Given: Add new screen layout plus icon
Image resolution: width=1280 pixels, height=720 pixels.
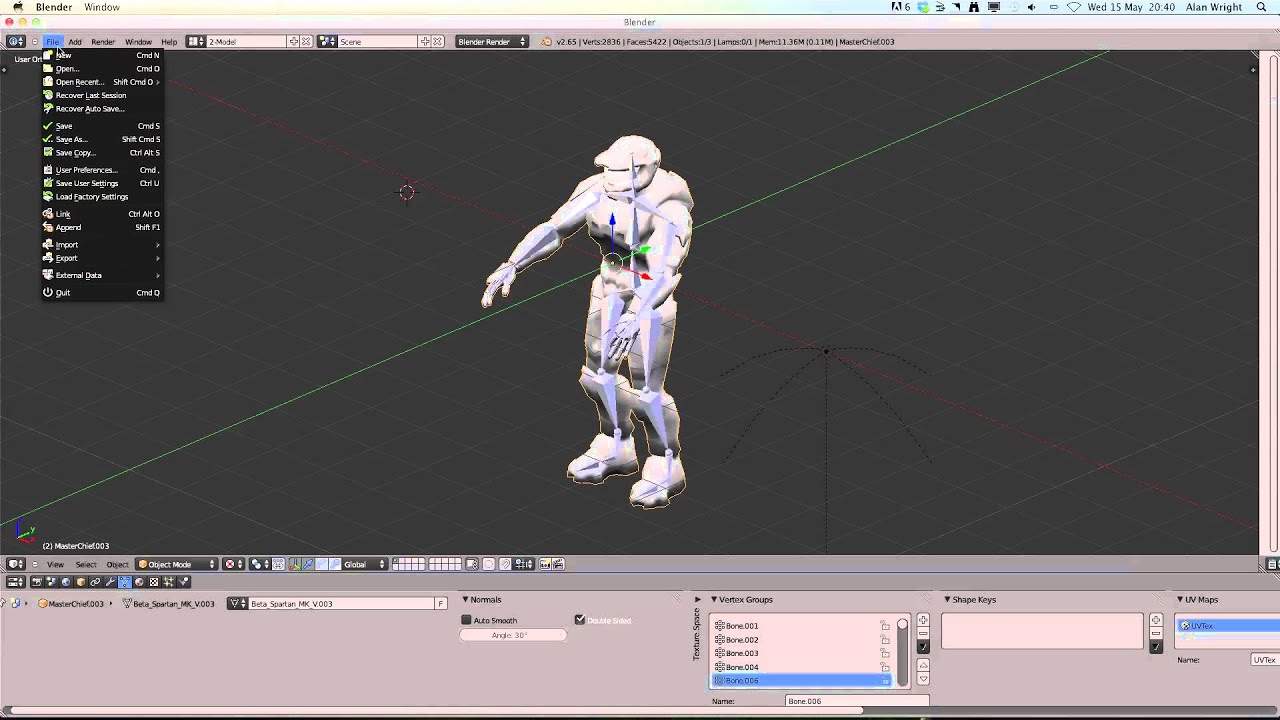Looking at the screenshot, I should 294,42.
